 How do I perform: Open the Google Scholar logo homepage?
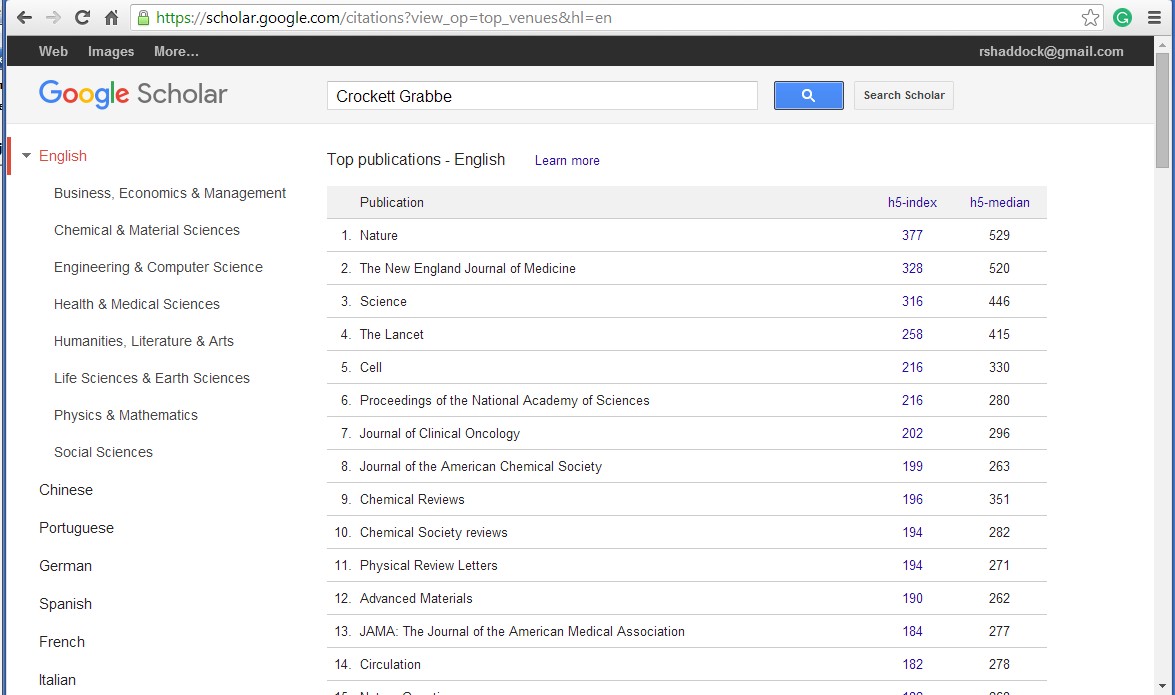pos(133,94)
